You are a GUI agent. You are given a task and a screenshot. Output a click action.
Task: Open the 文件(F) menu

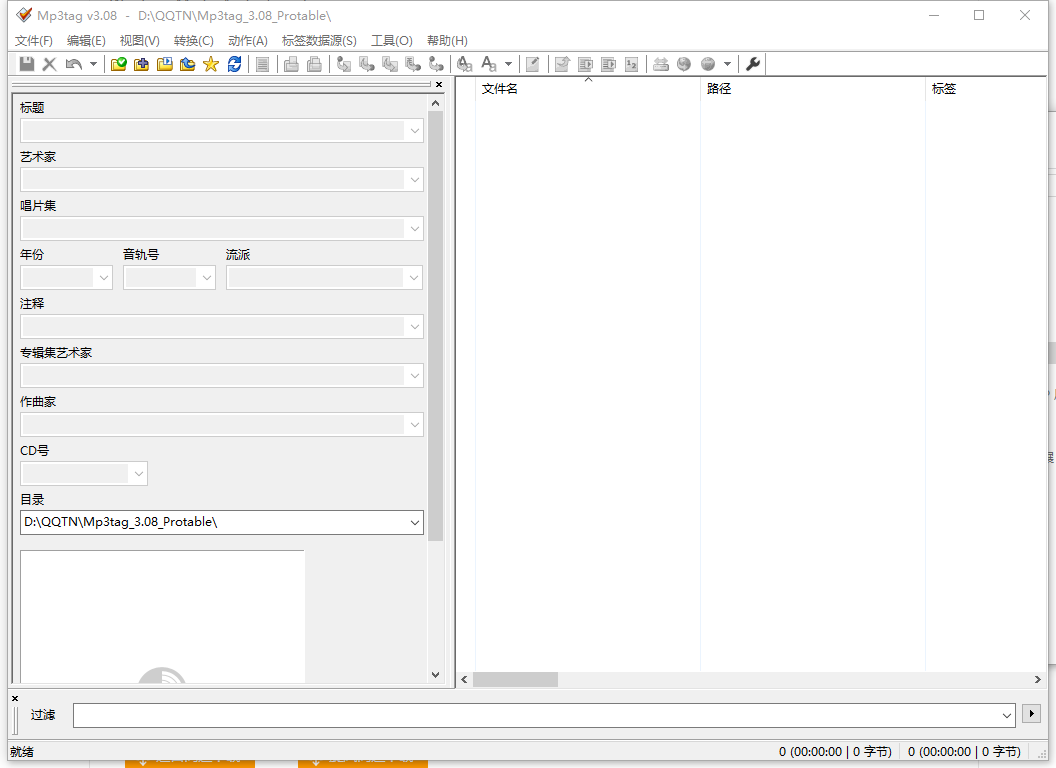[x=34, y=41]
